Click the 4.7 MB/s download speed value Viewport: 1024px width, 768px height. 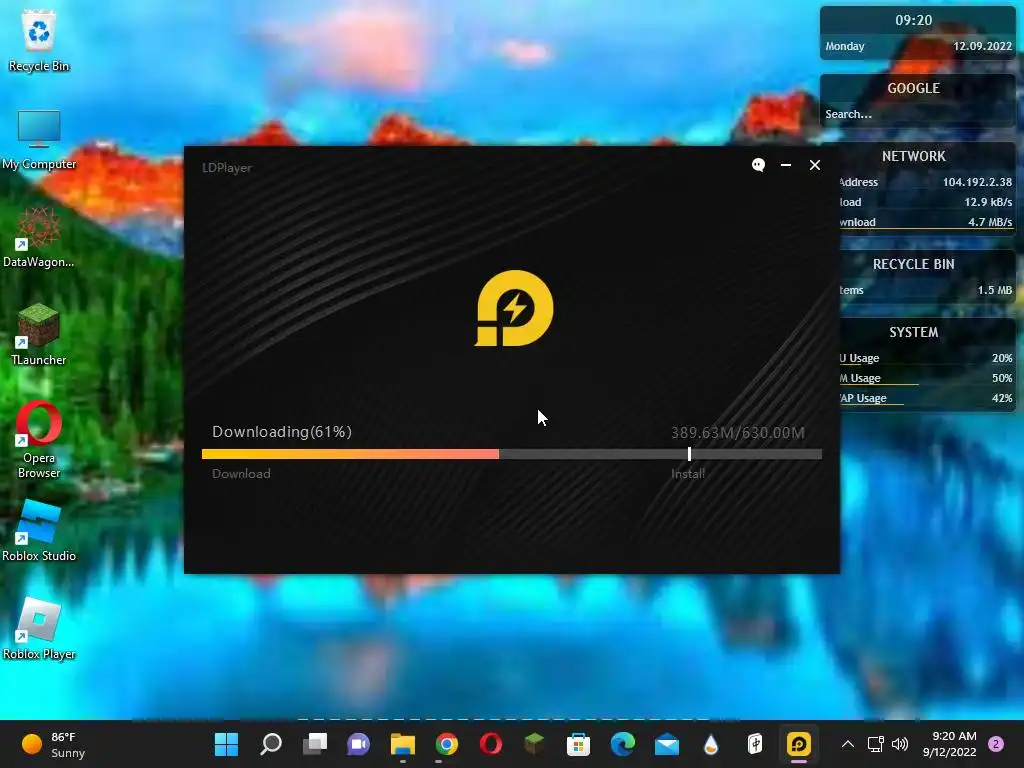(x=990, y=222)
